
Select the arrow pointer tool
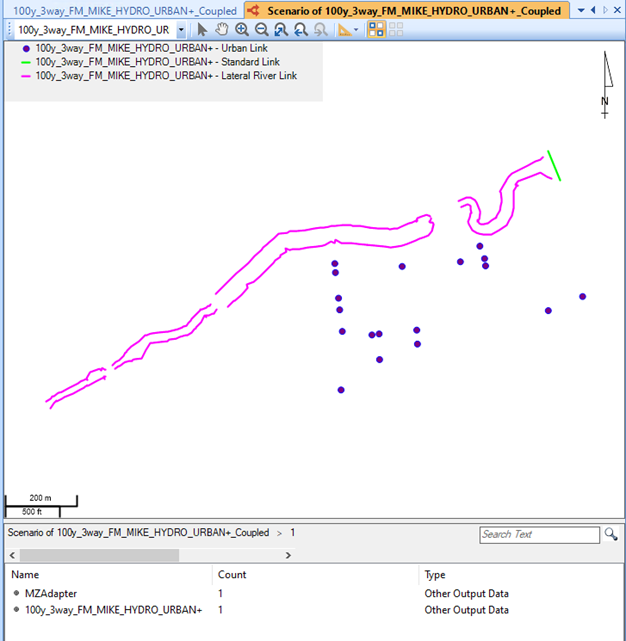coord(202,29)
